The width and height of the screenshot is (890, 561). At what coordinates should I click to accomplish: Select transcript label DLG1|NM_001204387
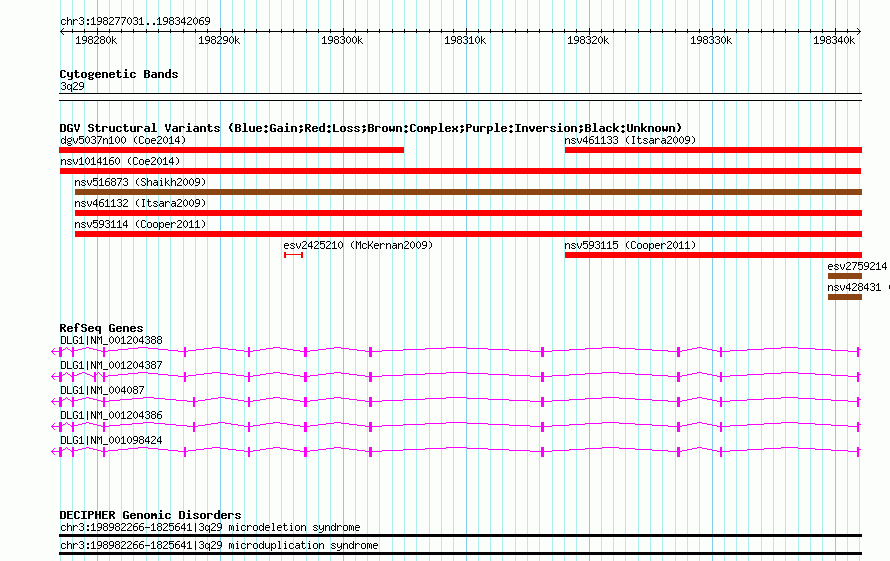coord(111,366)
